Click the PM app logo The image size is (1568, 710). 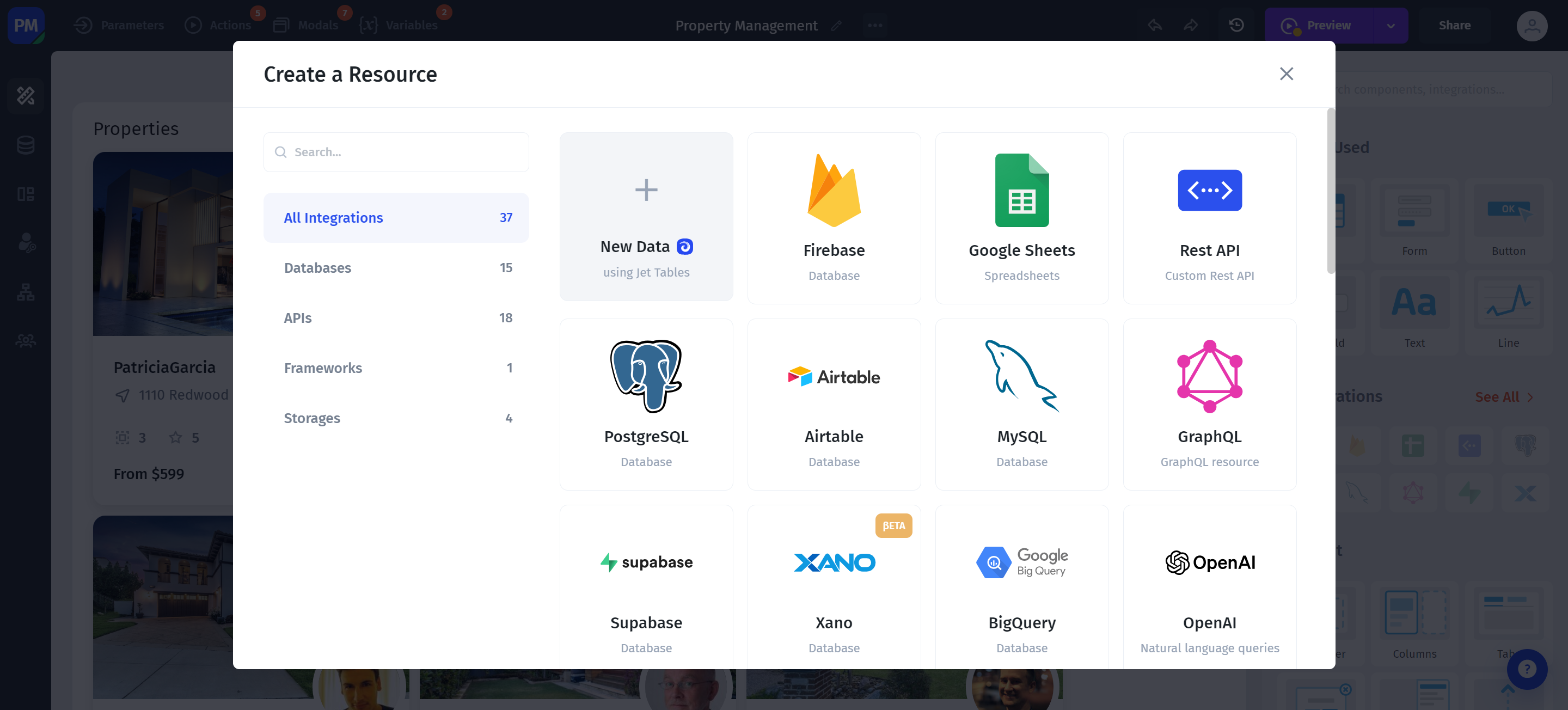[26, 25]
